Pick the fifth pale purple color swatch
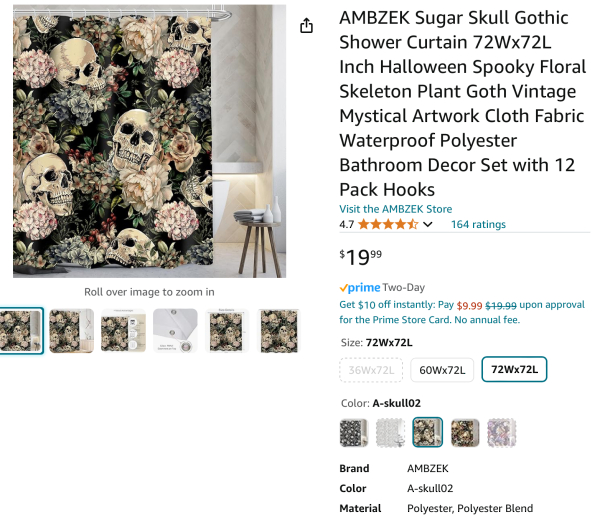 tap(502, 432)
